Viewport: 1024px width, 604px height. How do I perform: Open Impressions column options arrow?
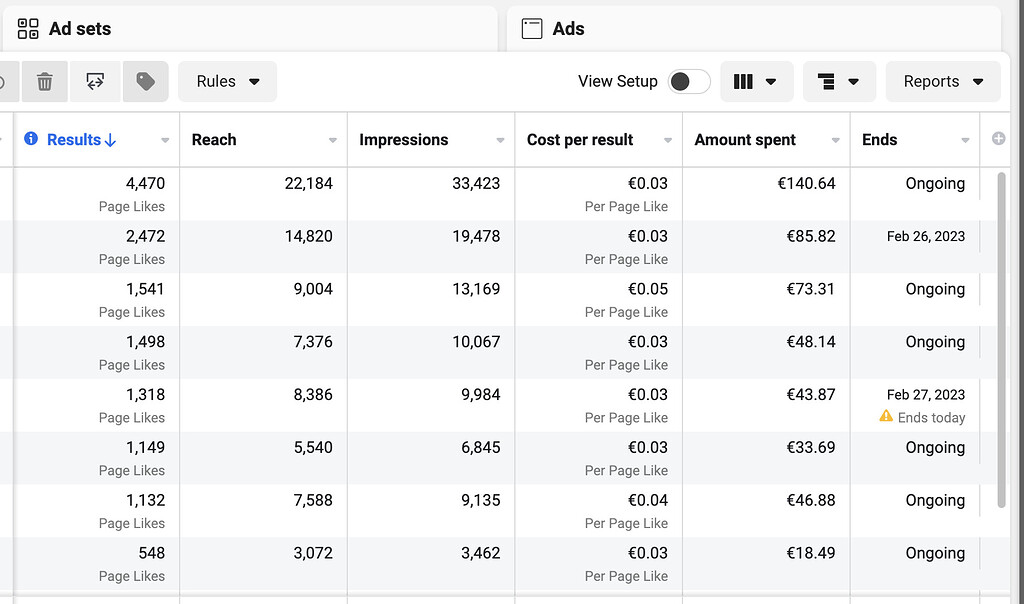pos(500,140)
